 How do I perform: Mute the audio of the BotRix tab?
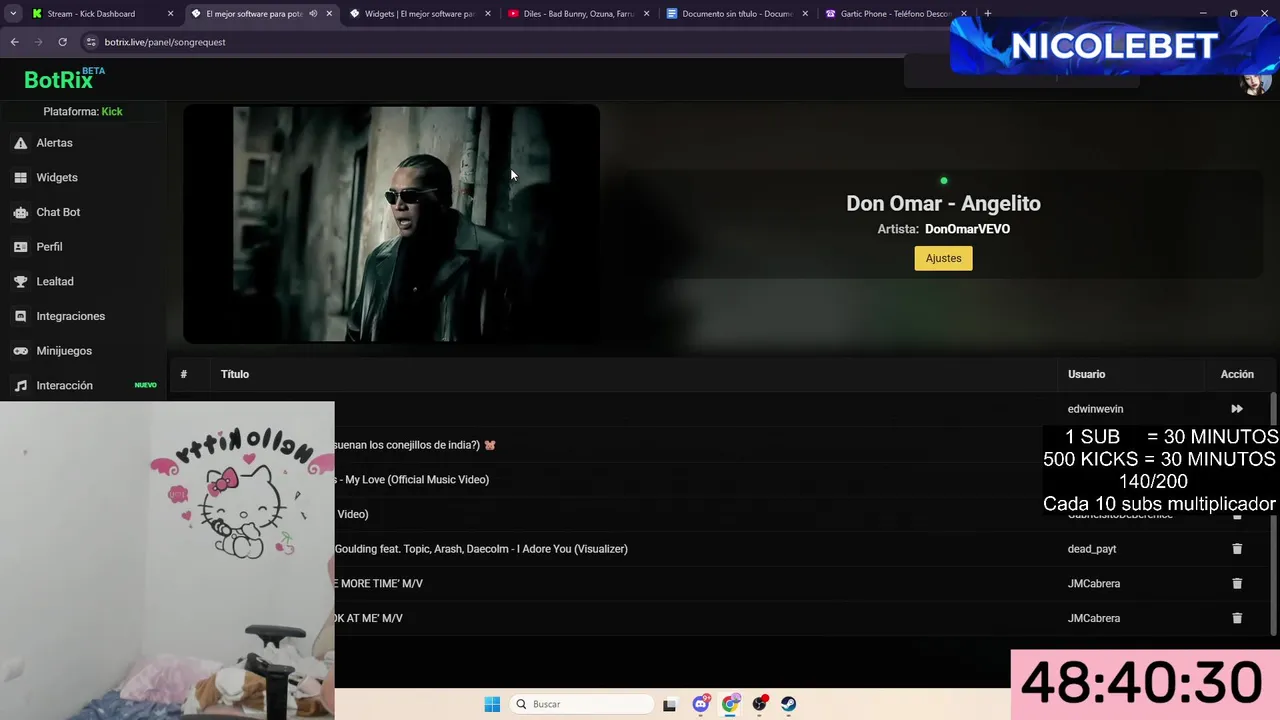pyautogui.click(x=313, y=14)
